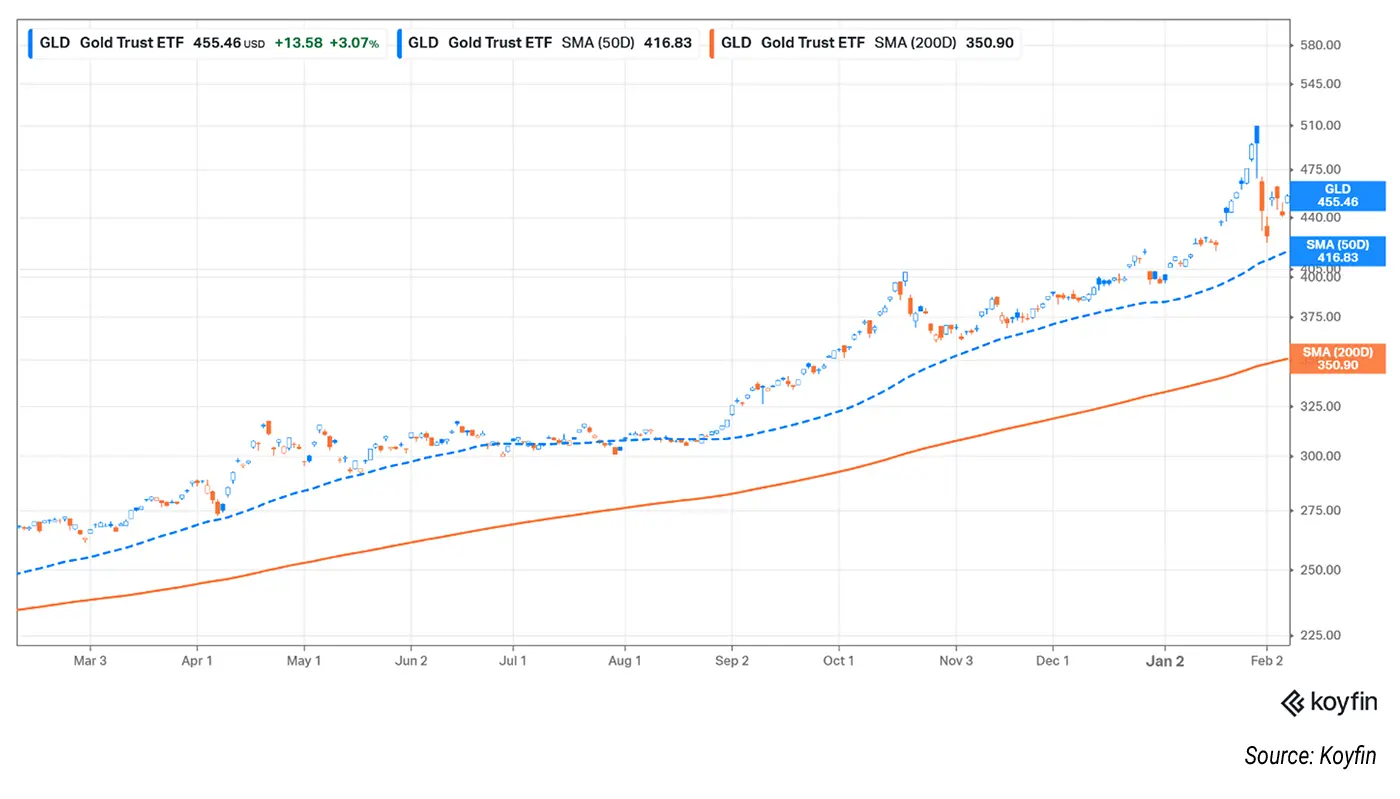Click the +3.07% change value in legend
Screen dimensions: 1400x799
click(x=355, y=44)
